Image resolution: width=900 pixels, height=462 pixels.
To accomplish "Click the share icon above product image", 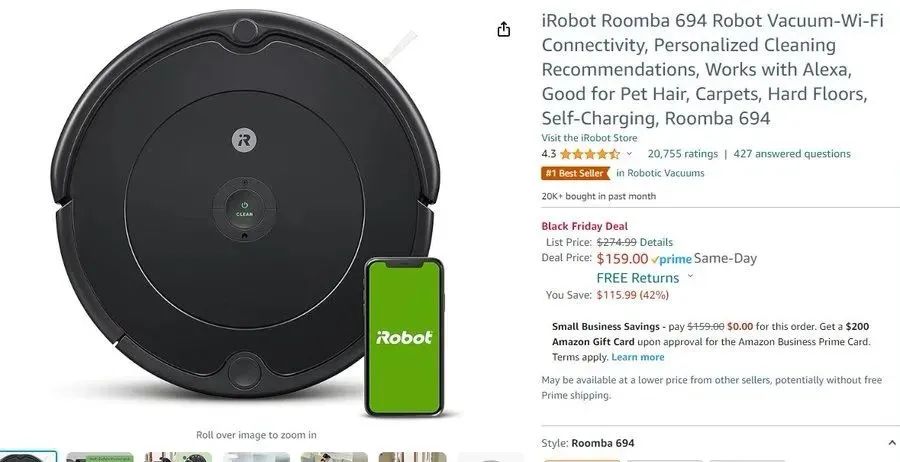I will click(x=503, y=29).
